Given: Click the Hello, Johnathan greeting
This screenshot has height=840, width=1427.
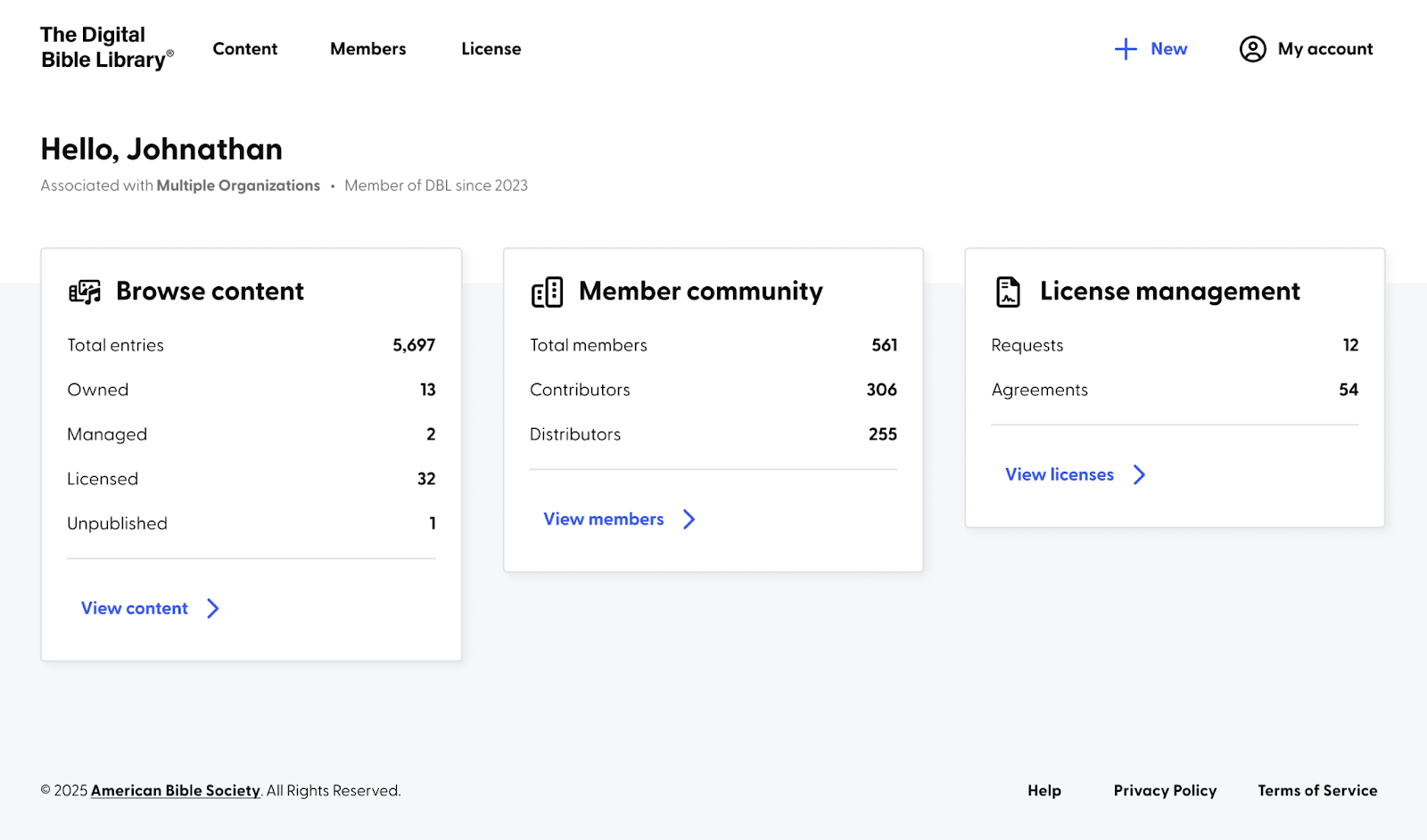Looking at the screenshot, I should click(161, 149).
